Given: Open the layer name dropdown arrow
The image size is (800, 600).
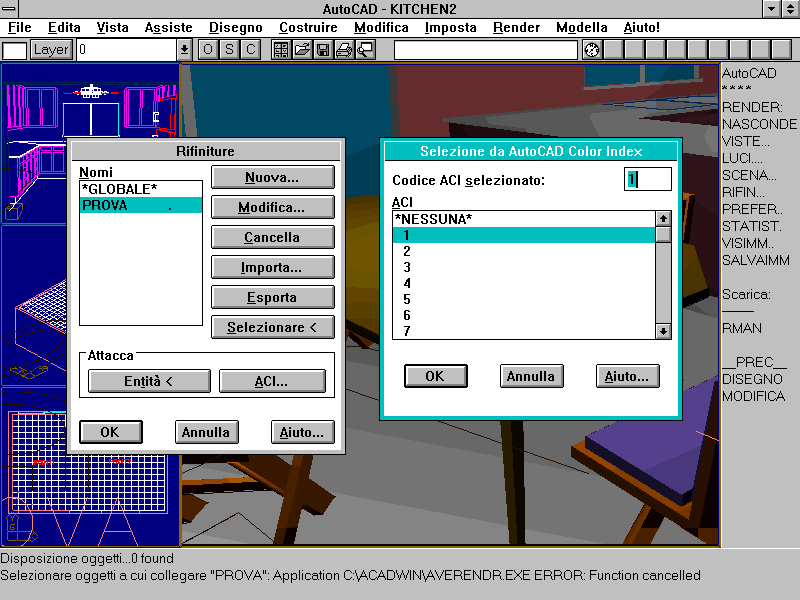Looking at the screenshot, I should 184,50.
